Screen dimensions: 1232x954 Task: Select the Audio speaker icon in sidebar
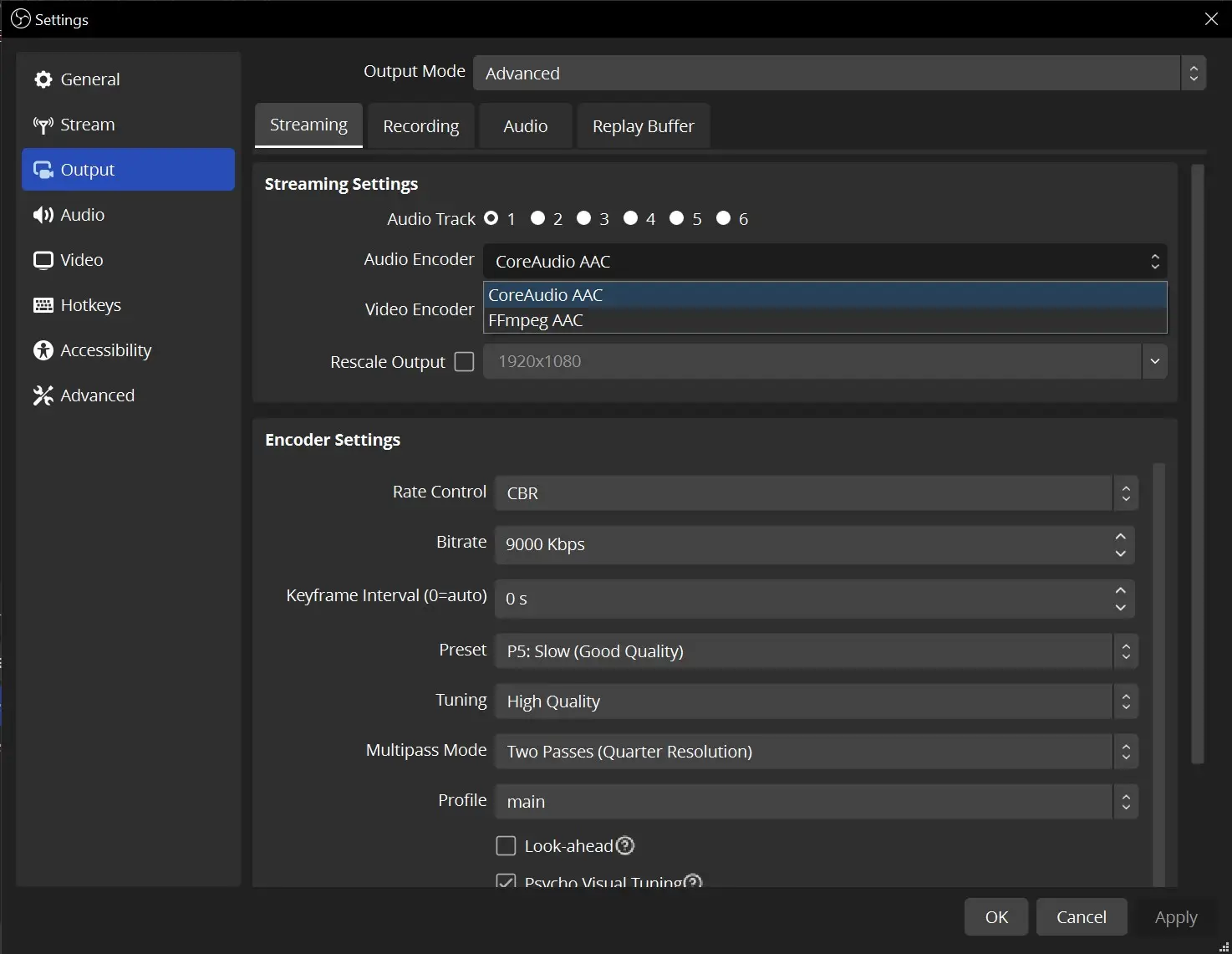pyautogui.click(x=43, y=215)
